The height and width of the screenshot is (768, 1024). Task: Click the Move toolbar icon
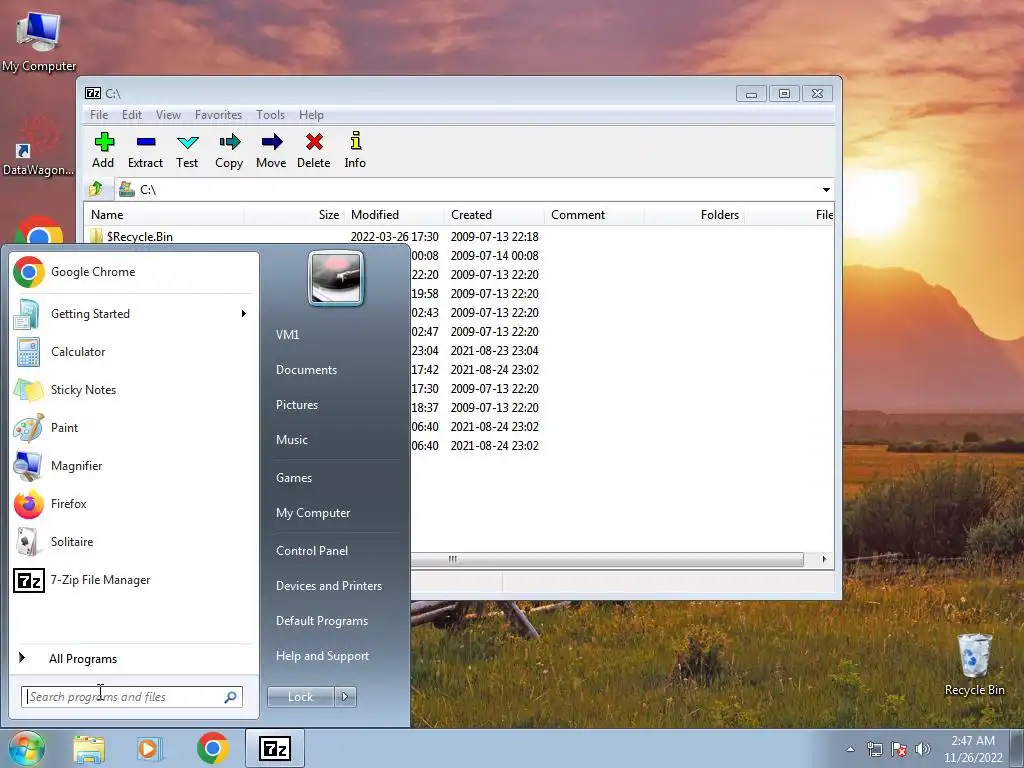271,151
